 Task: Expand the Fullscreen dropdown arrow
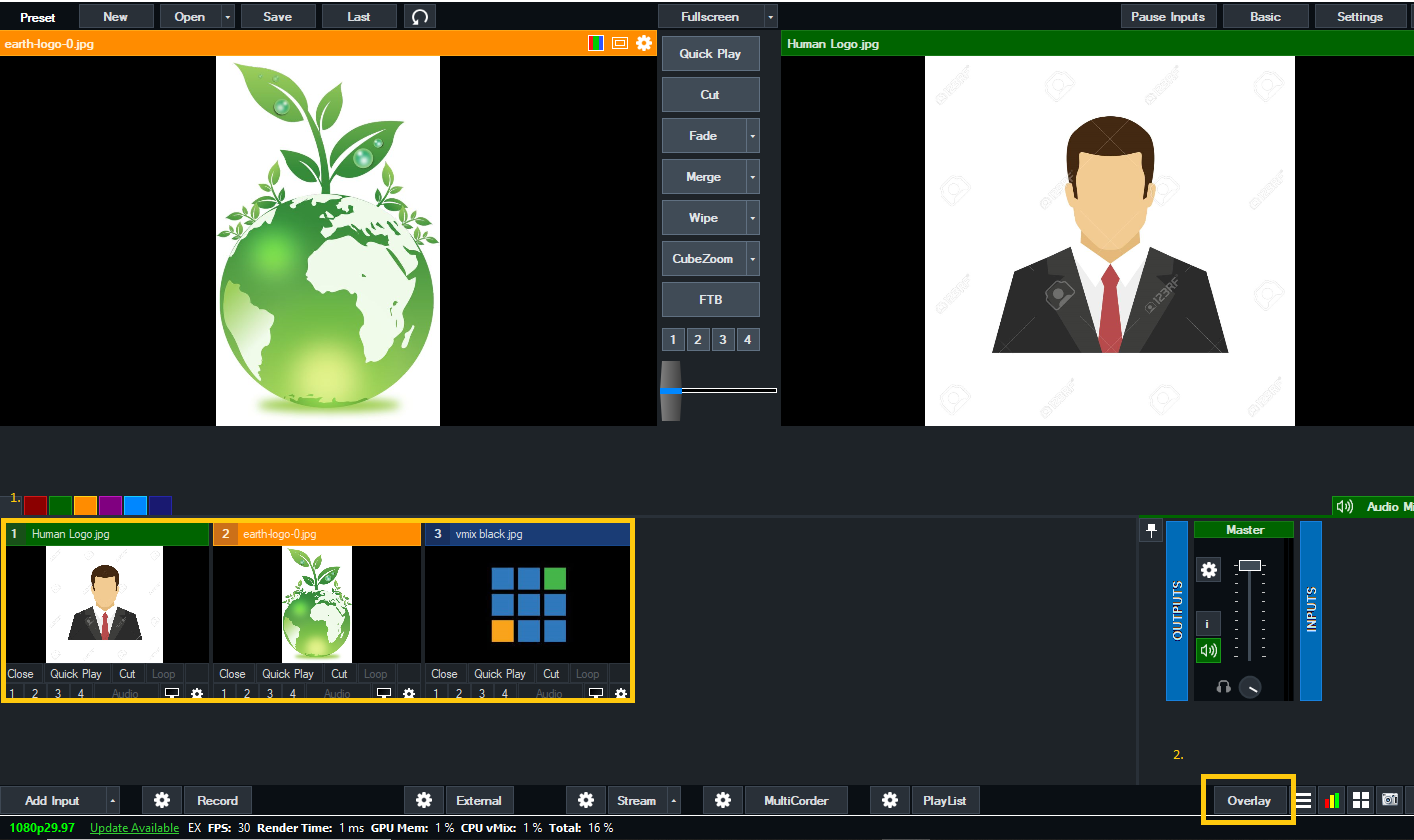pyautogui.click(x=770, y=16)
